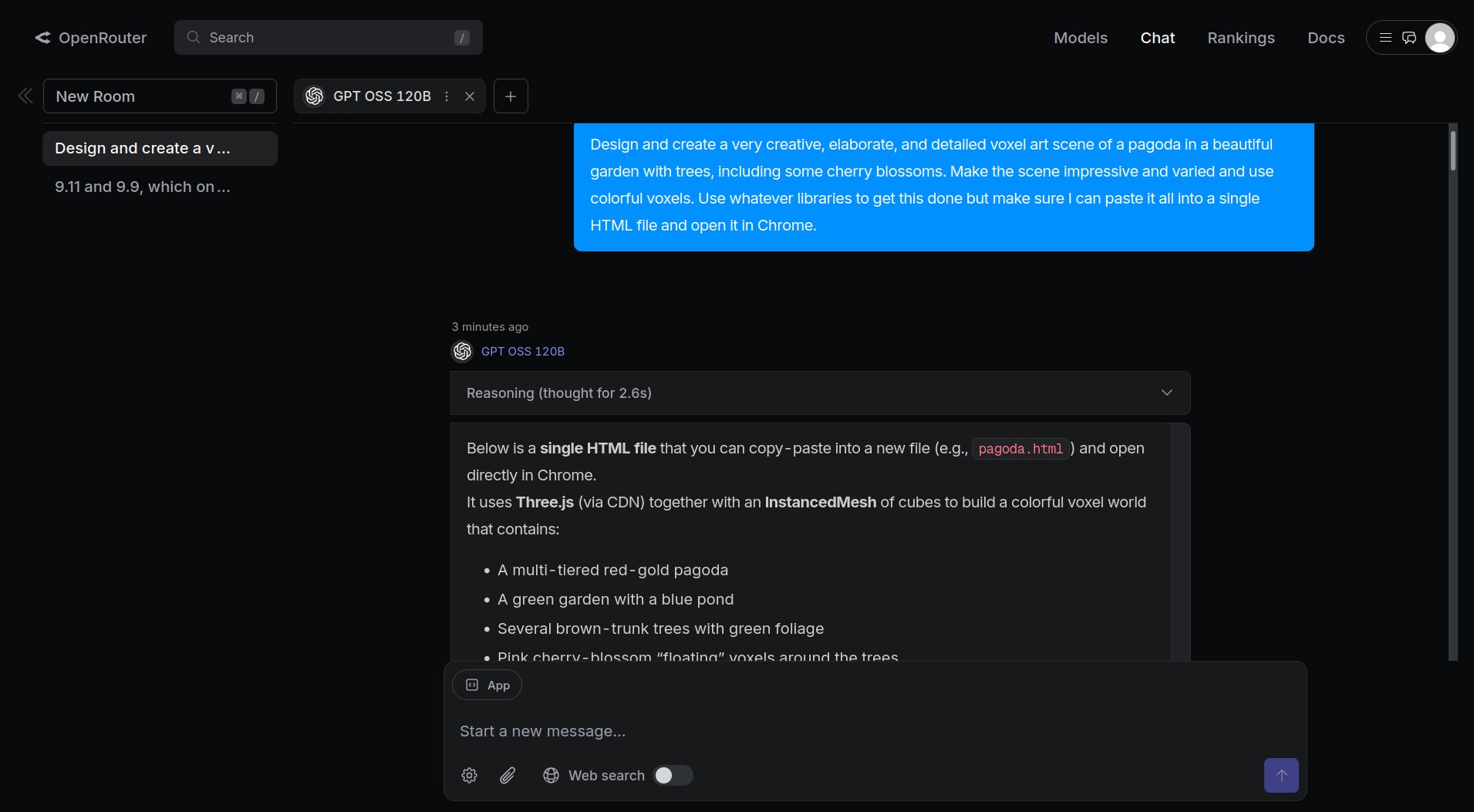
Task: Click 'A green garden with a blue pond'
Action: click(616, 599)
